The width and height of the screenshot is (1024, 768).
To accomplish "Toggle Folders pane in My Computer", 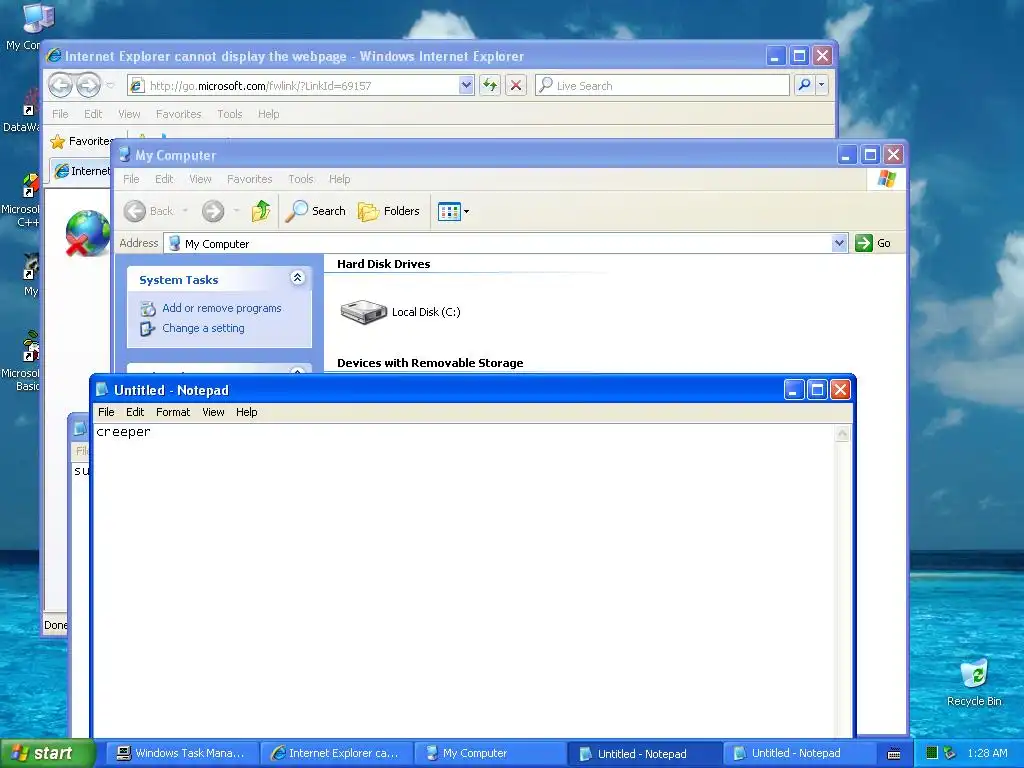I will point(389,211).
